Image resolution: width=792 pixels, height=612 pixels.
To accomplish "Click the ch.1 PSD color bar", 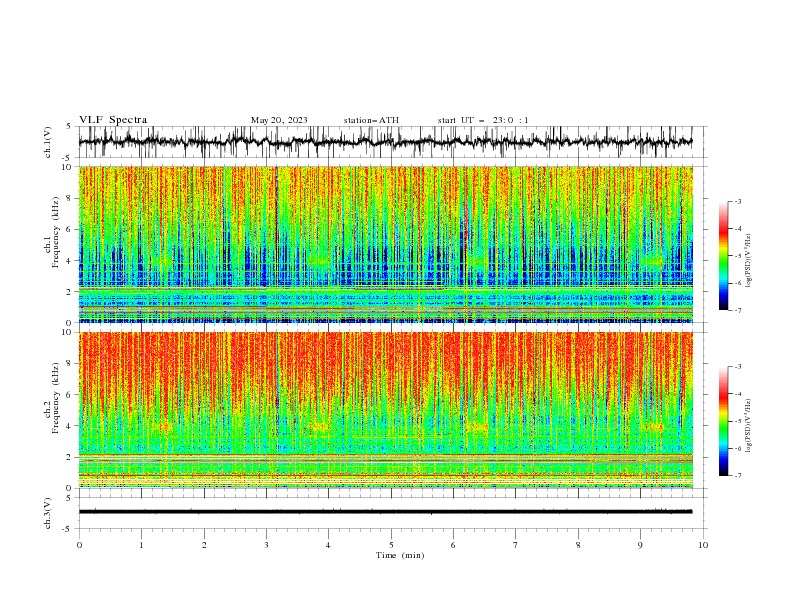I will pyautogui.click(x=724, y=256).
